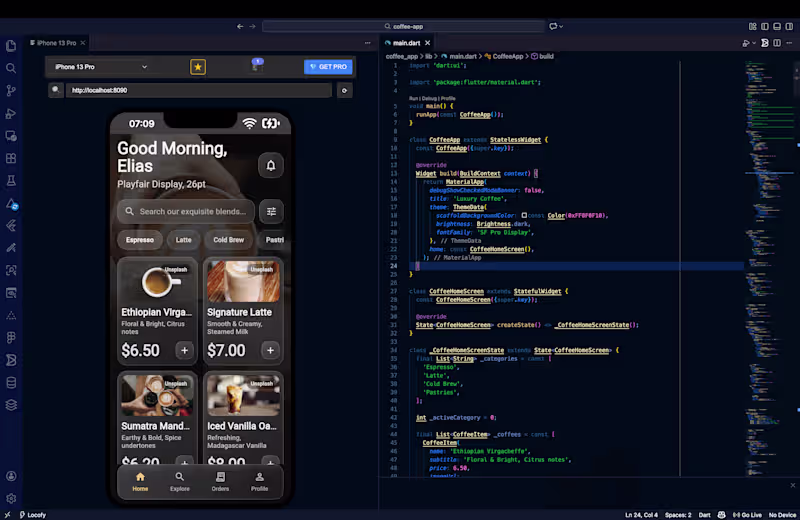Open Signature Latte product image
The height and width of the screenshot is (520, 800).
(243, 282)
